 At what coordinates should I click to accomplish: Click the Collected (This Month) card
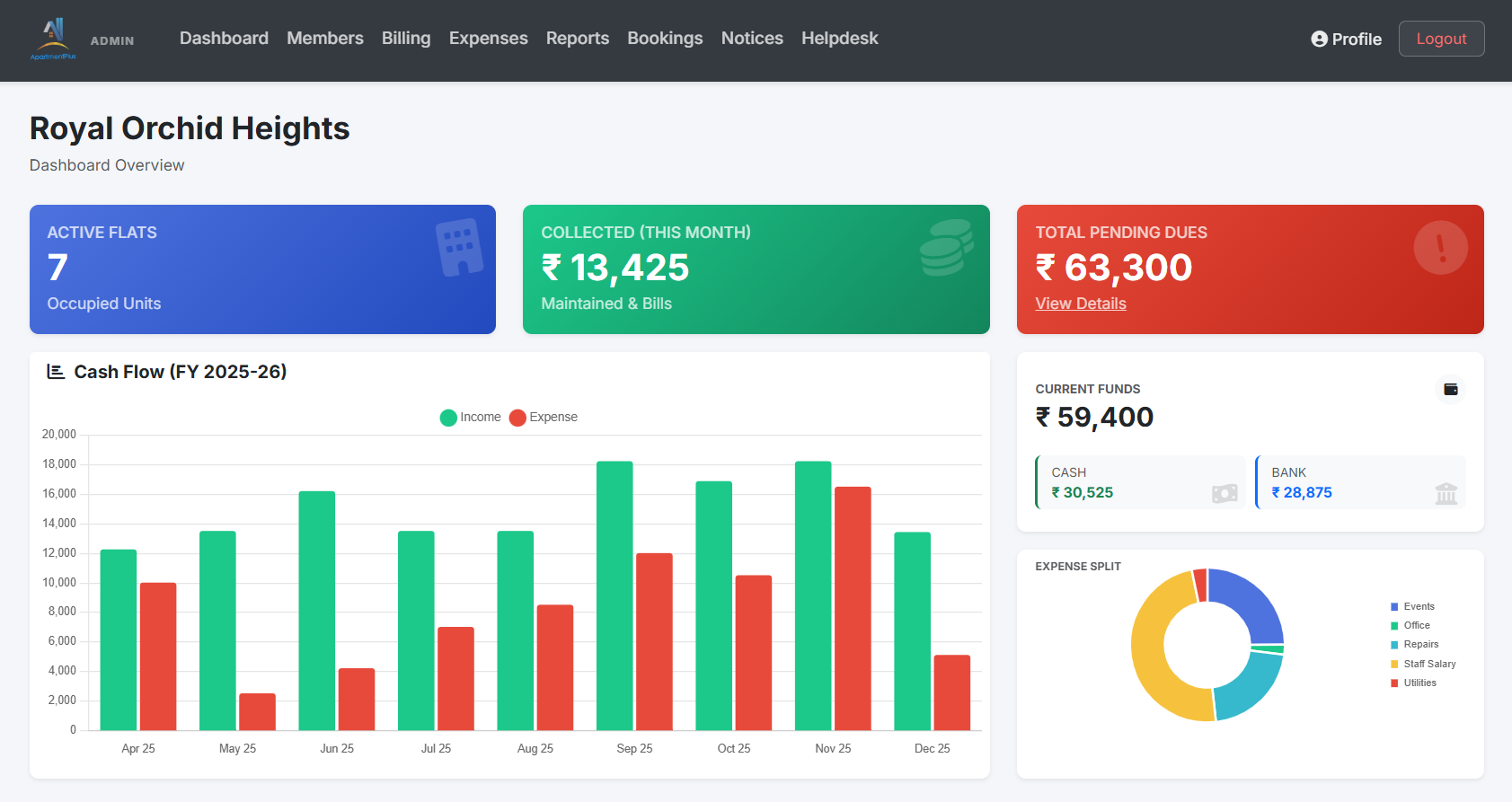coord(756,269)
